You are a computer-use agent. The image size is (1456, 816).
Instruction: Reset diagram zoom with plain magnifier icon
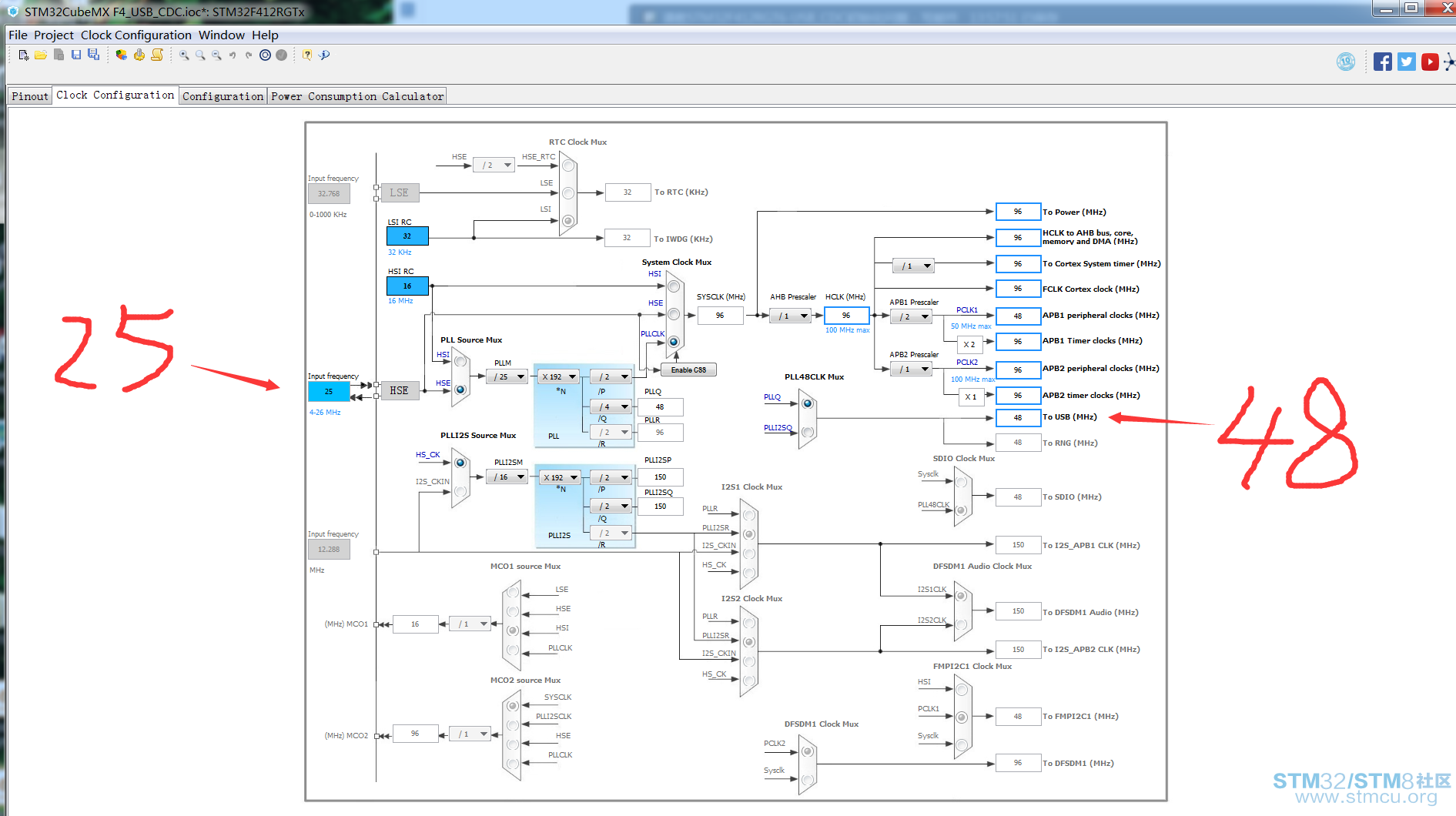point(200,55)
